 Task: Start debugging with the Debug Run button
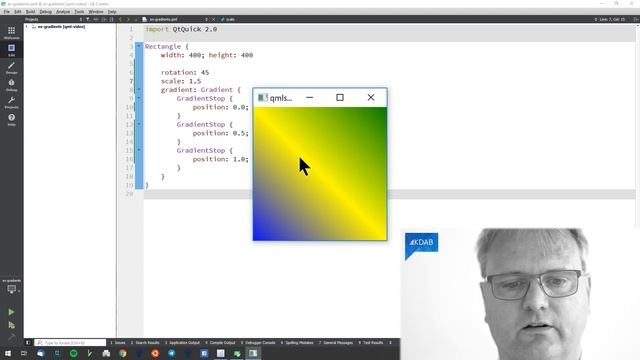pos(11,325)
